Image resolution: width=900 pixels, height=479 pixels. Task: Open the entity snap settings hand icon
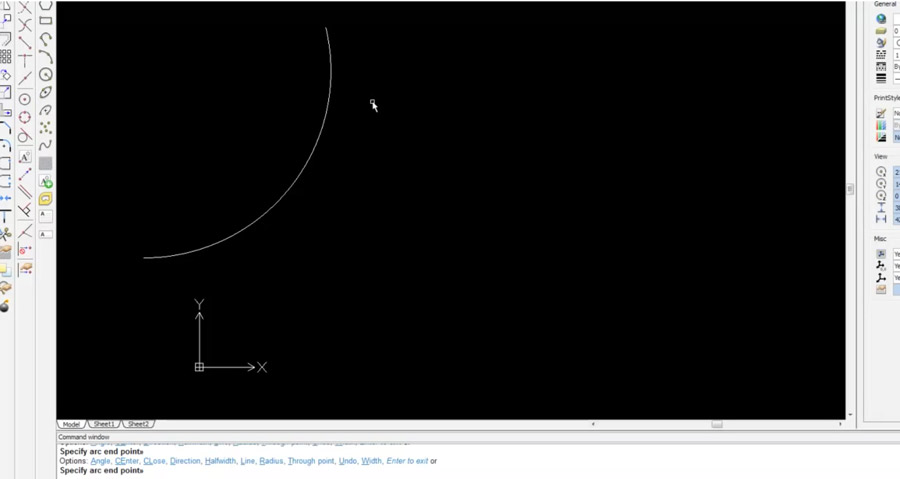click(25, 268)
